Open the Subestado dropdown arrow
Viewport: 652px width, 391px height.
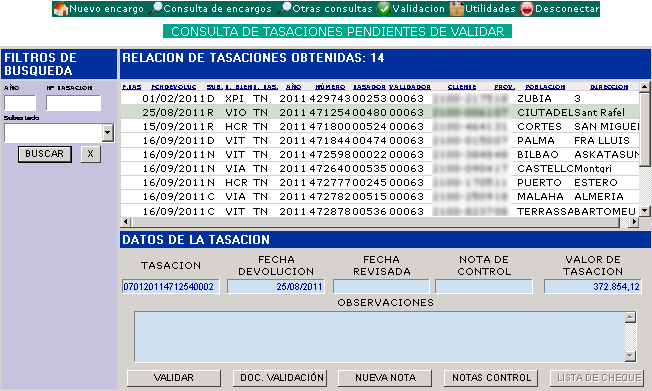pyautogui.click(x=108, y=133)
